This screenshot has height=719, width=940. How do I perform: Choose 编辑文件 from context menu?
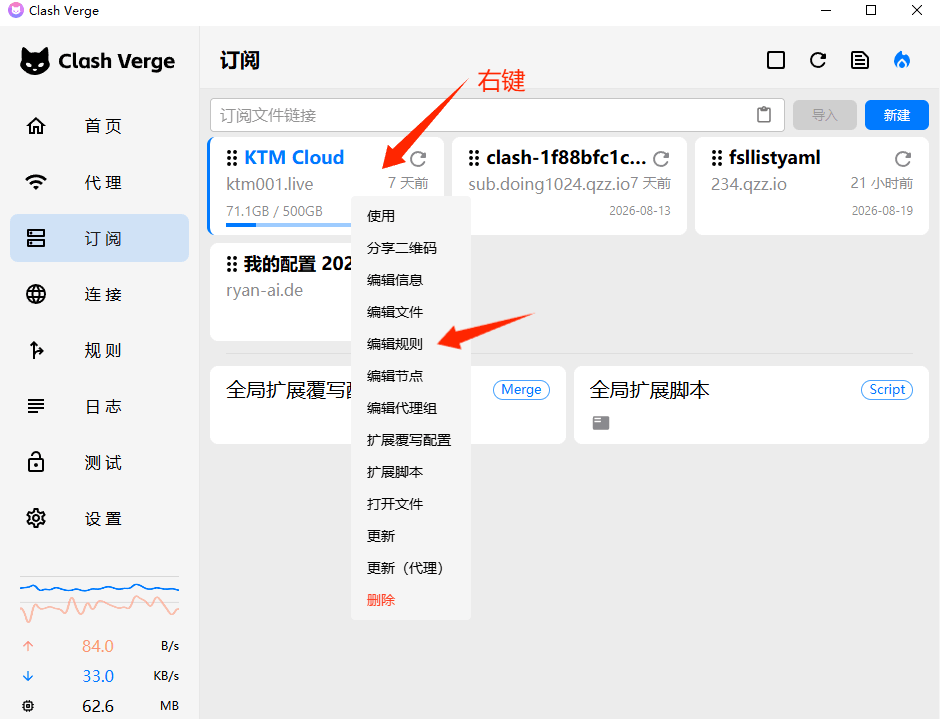[x=411, y=312]
